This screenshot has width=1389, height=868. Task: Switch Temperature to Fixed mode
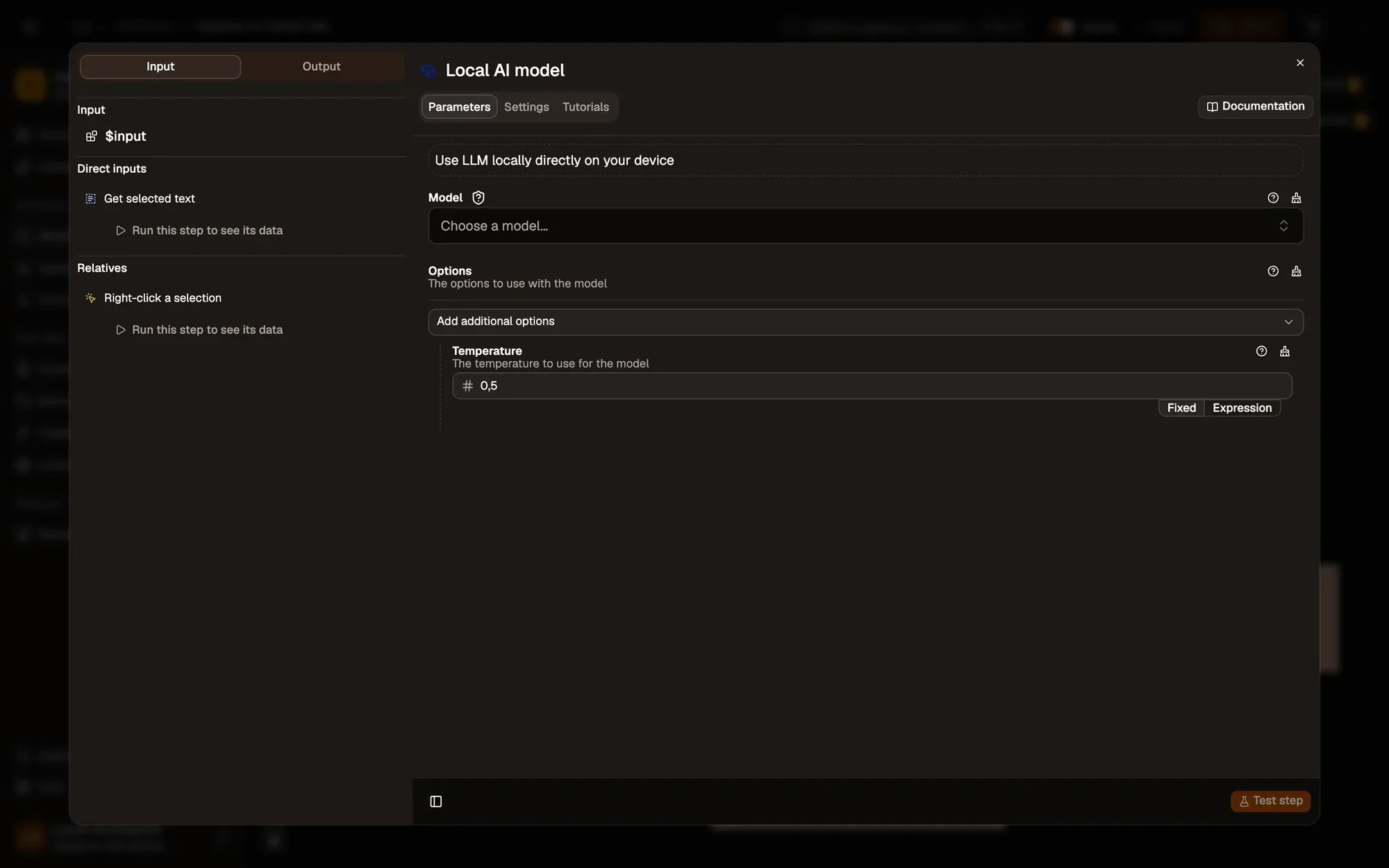click(x=1181, y=408)
